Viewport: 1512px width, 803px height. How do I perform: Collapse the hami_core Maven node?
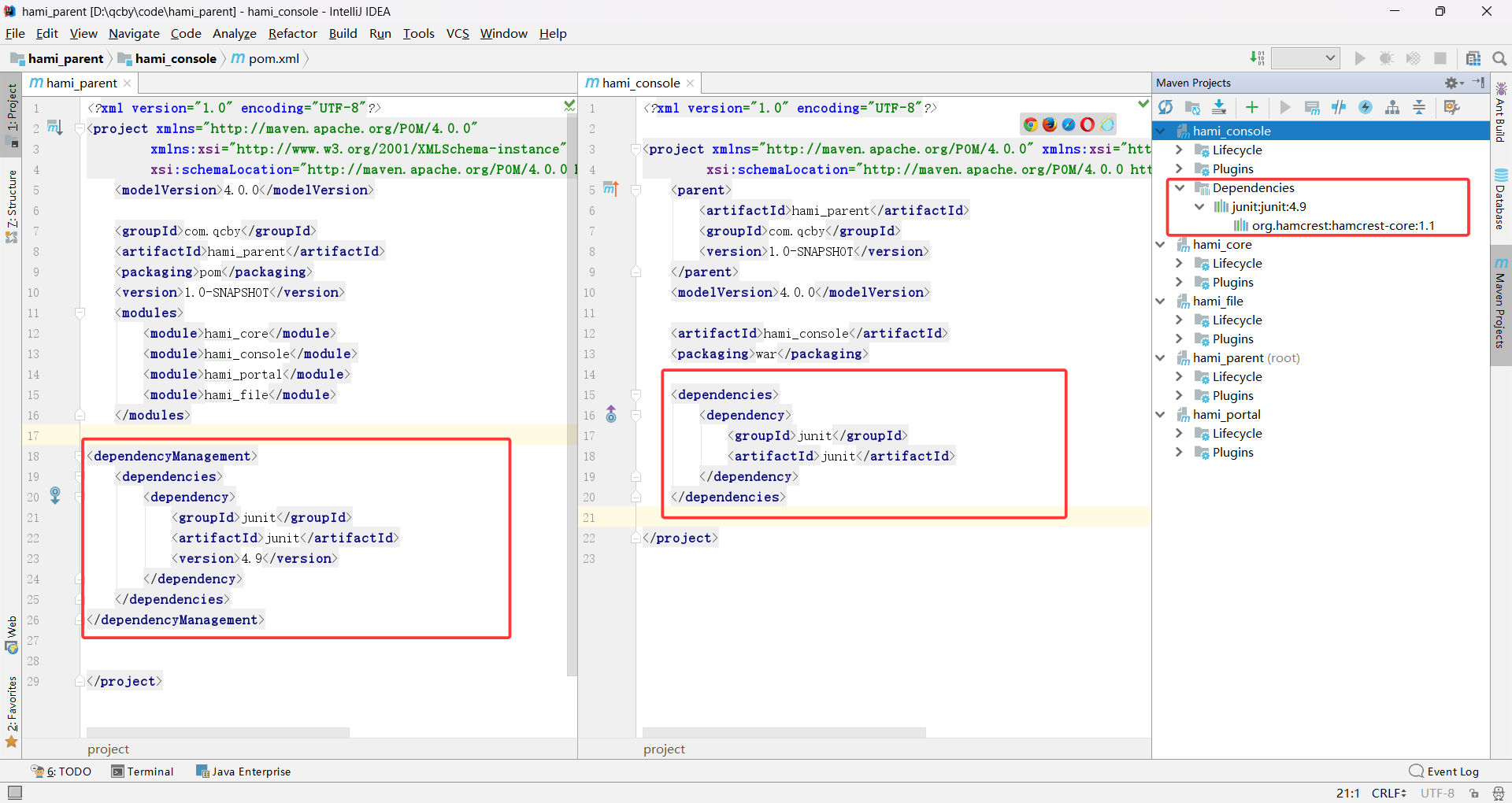(1161, 244)
